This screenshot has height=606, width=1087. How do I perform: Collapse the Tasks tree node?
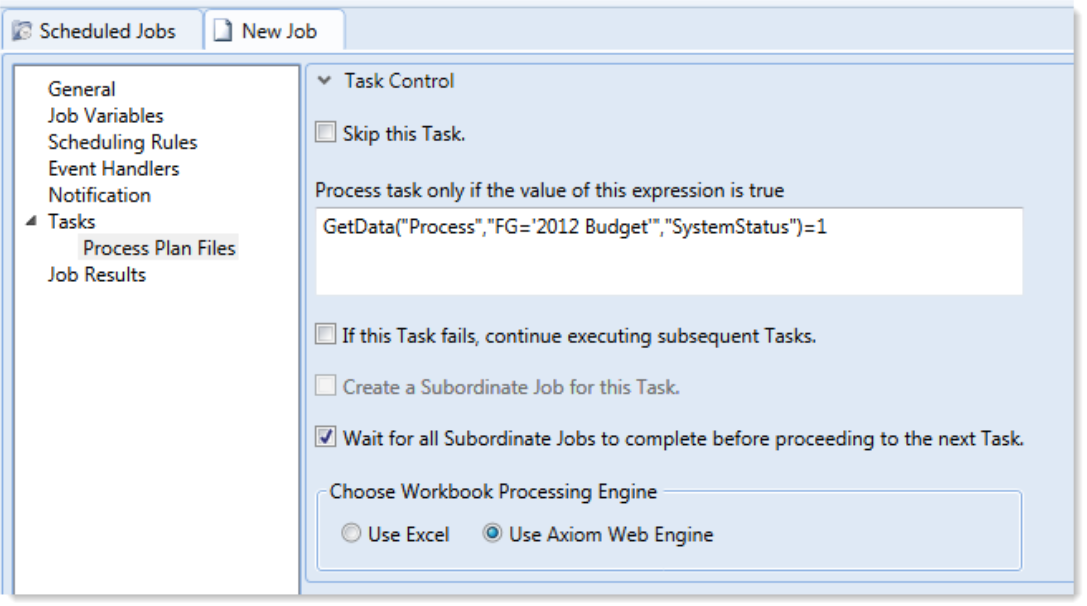click(29, 222)
